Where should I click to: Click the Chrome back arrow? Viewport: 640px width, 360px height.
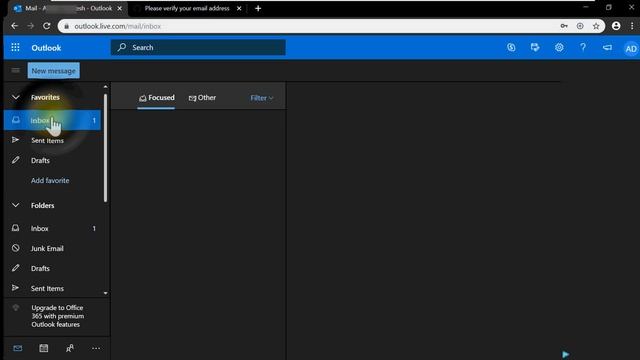pos(15,26)
